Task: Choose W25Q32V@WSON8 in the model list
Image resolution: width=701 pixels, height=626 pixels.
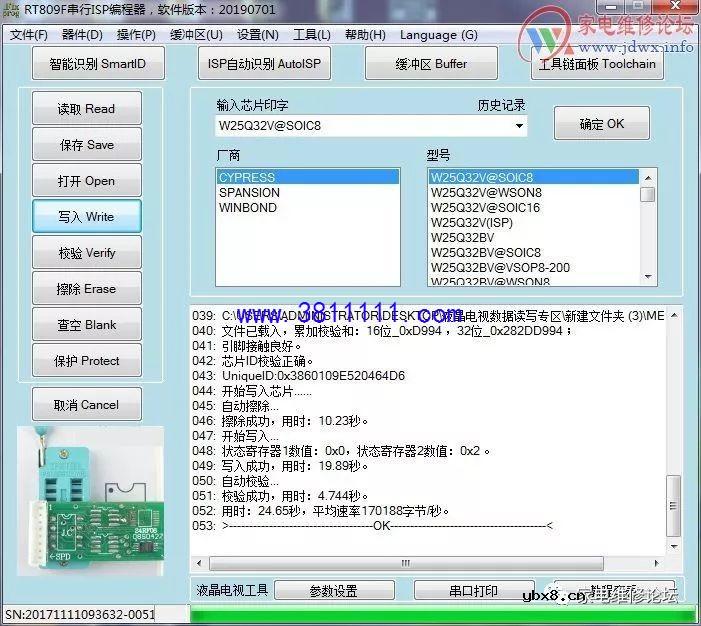Action: pyautogui.click(x=486, y=193)
